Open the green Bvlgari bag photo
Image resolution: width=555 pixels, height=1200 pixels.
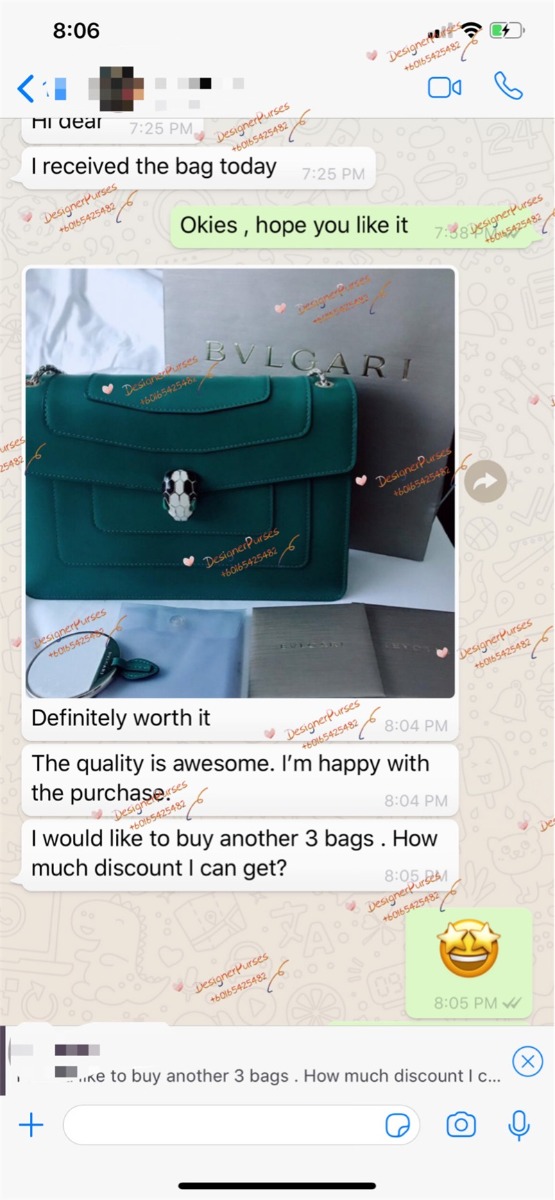tap(240, 483)
